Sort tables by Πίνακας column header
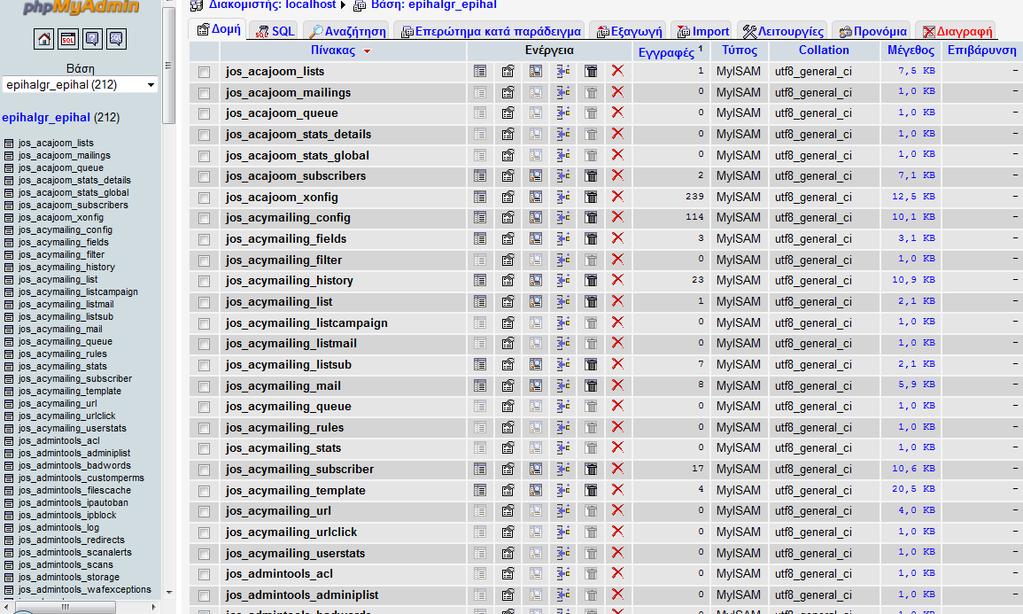Screen dimensions: 1023x614 (x=333, y=50)
